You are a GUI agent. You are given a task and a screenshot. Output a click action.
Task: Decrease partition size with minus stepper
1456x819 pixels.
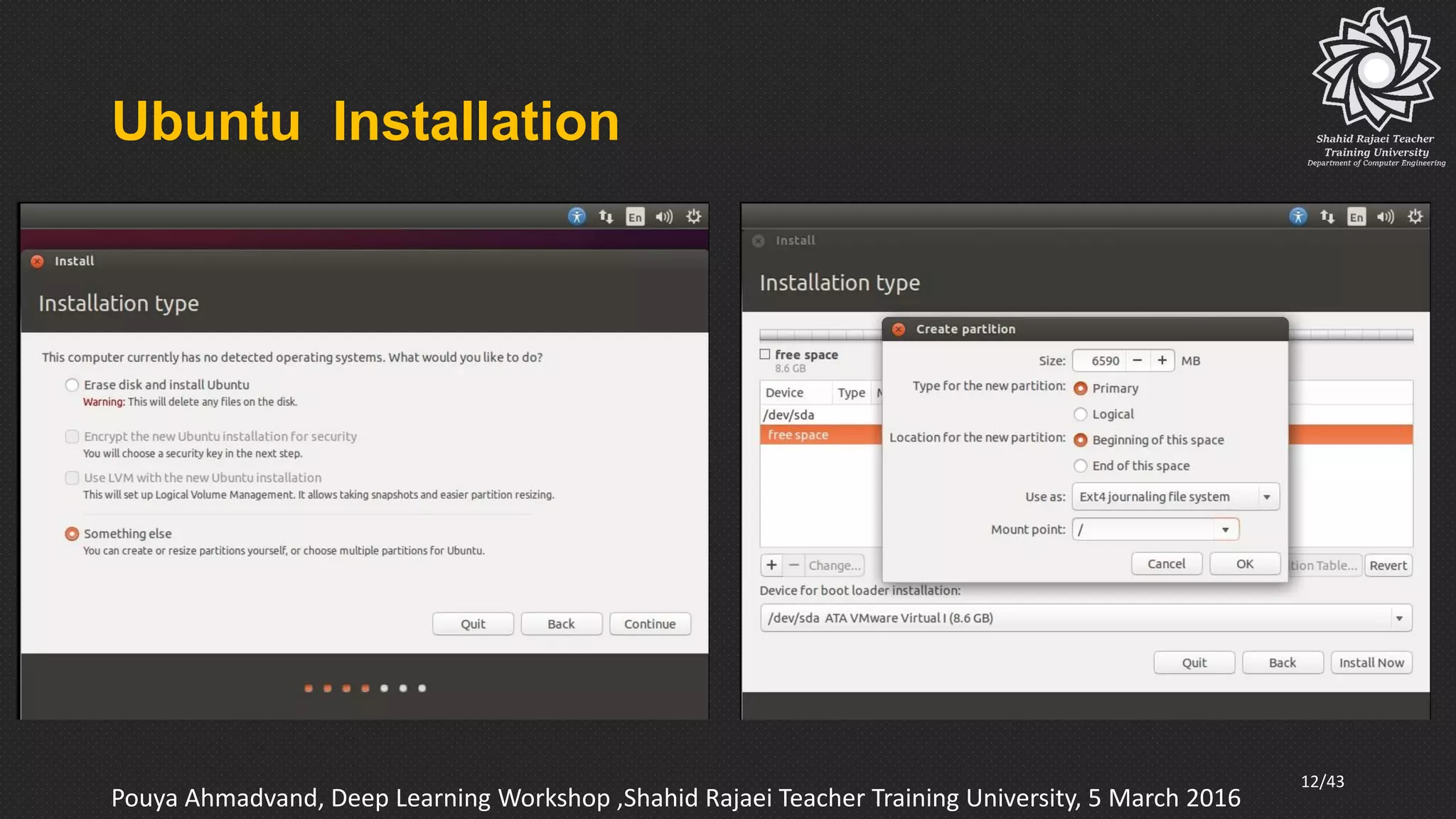1137,360
